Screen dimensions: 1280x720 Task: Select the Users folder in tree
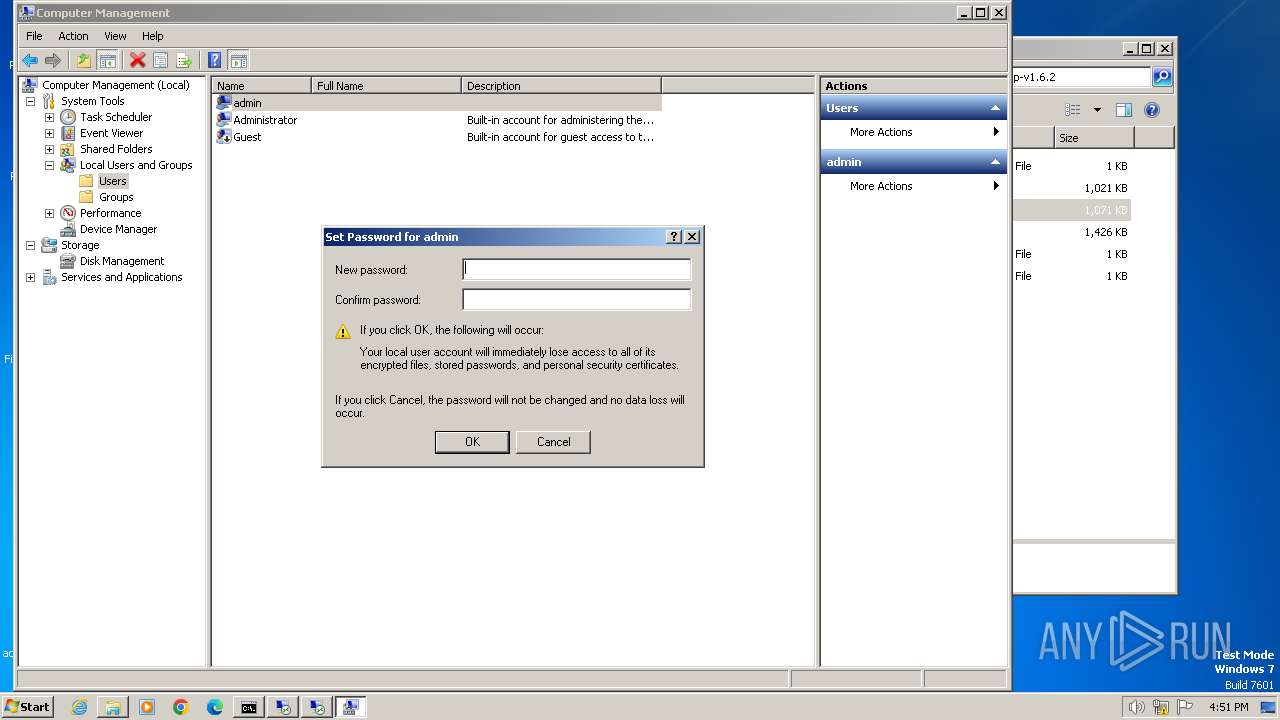[112, 181]
